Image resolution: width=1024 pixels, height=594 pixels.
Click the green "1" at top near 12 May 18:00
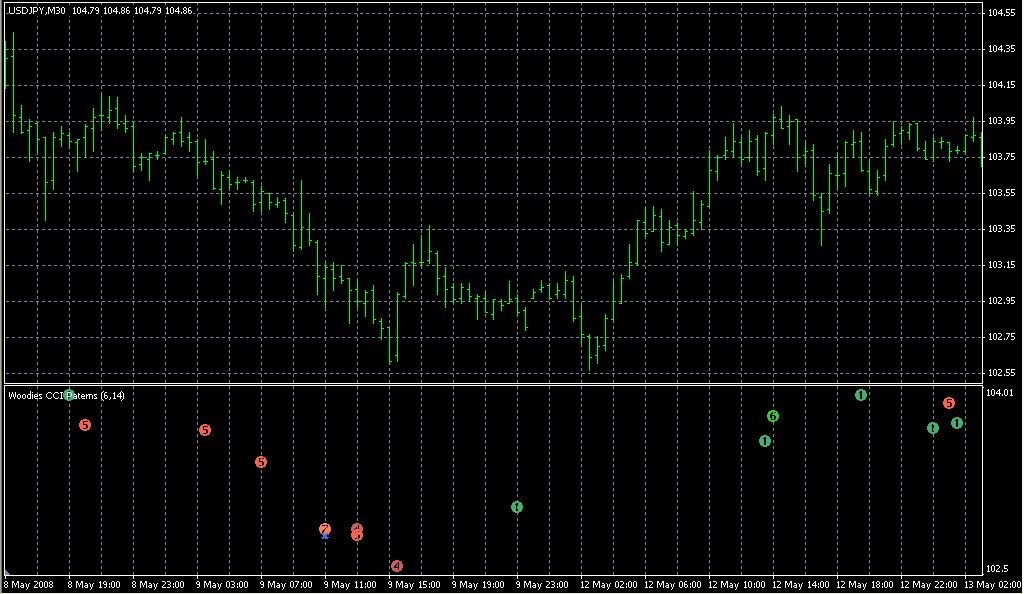pos(861,395)
